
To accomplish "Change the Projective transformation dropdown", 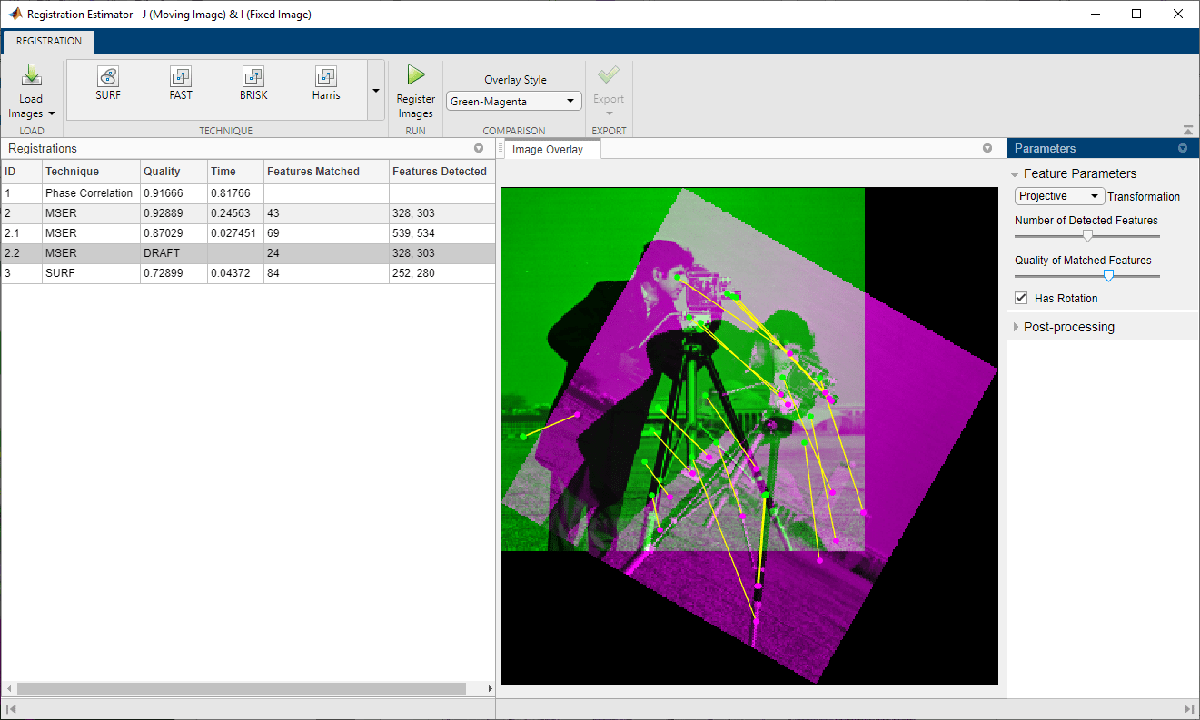I will pyautogui.click(x=1059, y=196).
